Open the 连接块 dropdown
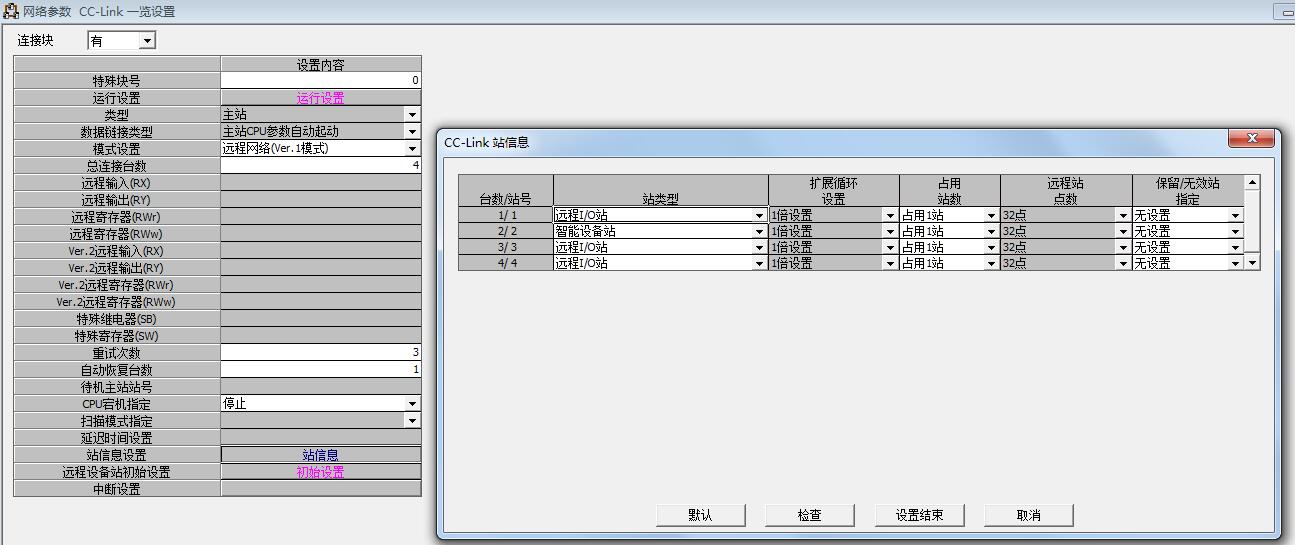The width and height of the screenshot is (1295, 545). pos(147,41)
